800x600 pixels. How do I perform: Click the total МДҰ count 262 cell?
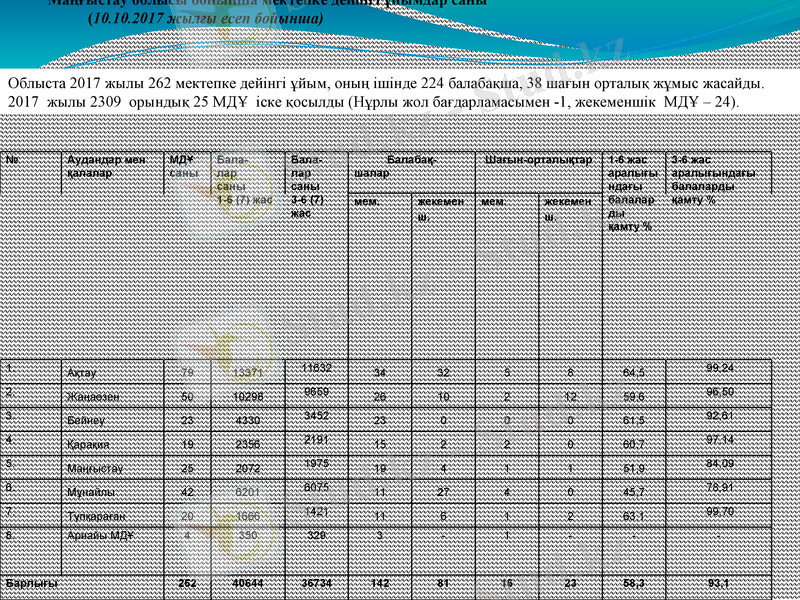point(186,582)
